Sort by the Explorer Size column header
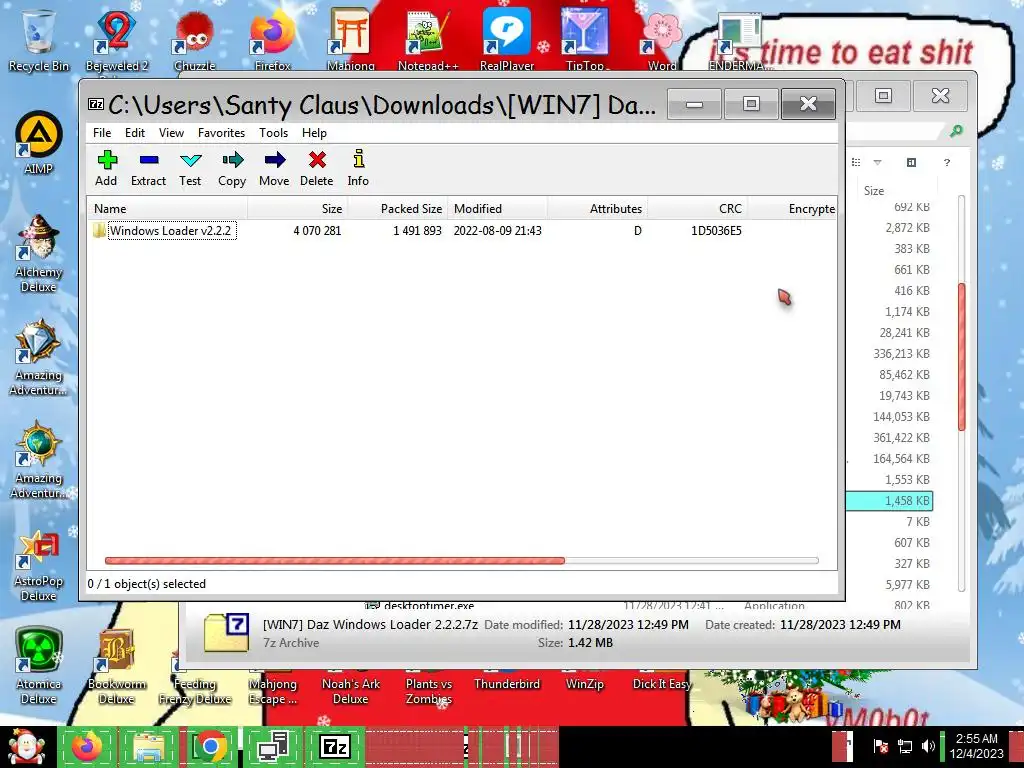The height and width of the screenshot is (768, 1024). tap(897, 191)
